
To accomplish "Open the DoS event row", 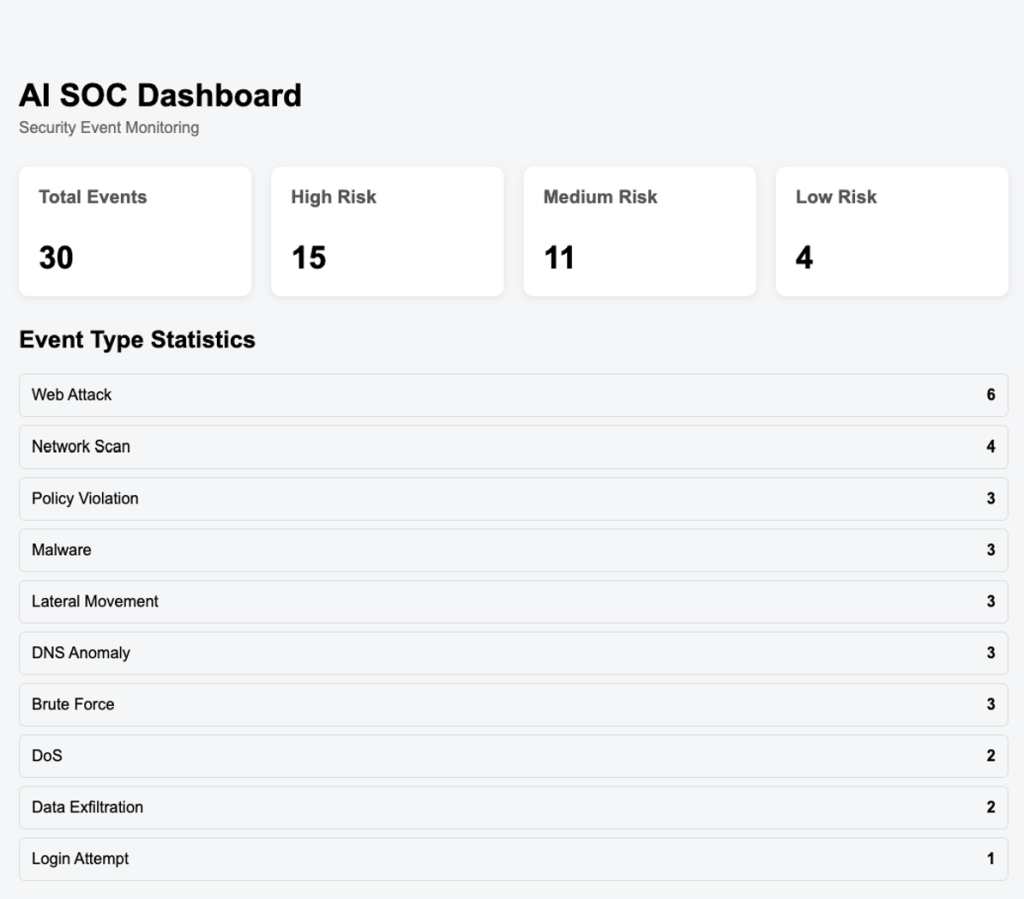I will pos(513,756).
